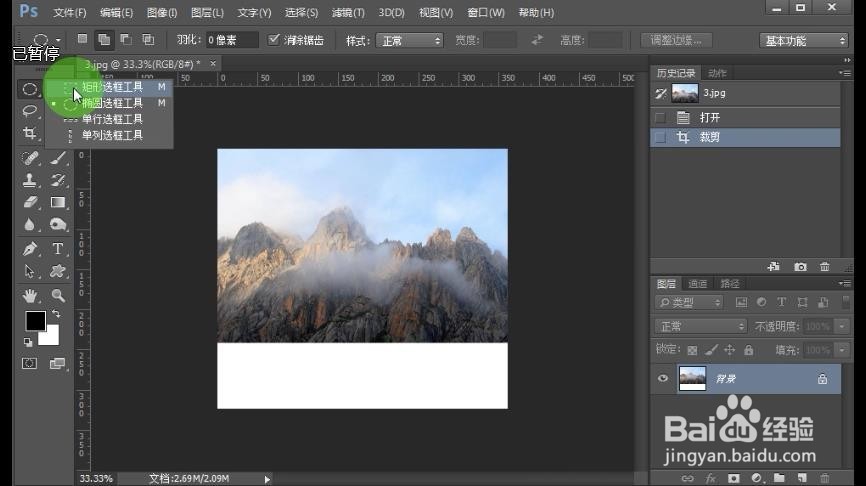Open the 图像(I) menu
This screenshot has height=486, width=866.
(x=162, y=12)
